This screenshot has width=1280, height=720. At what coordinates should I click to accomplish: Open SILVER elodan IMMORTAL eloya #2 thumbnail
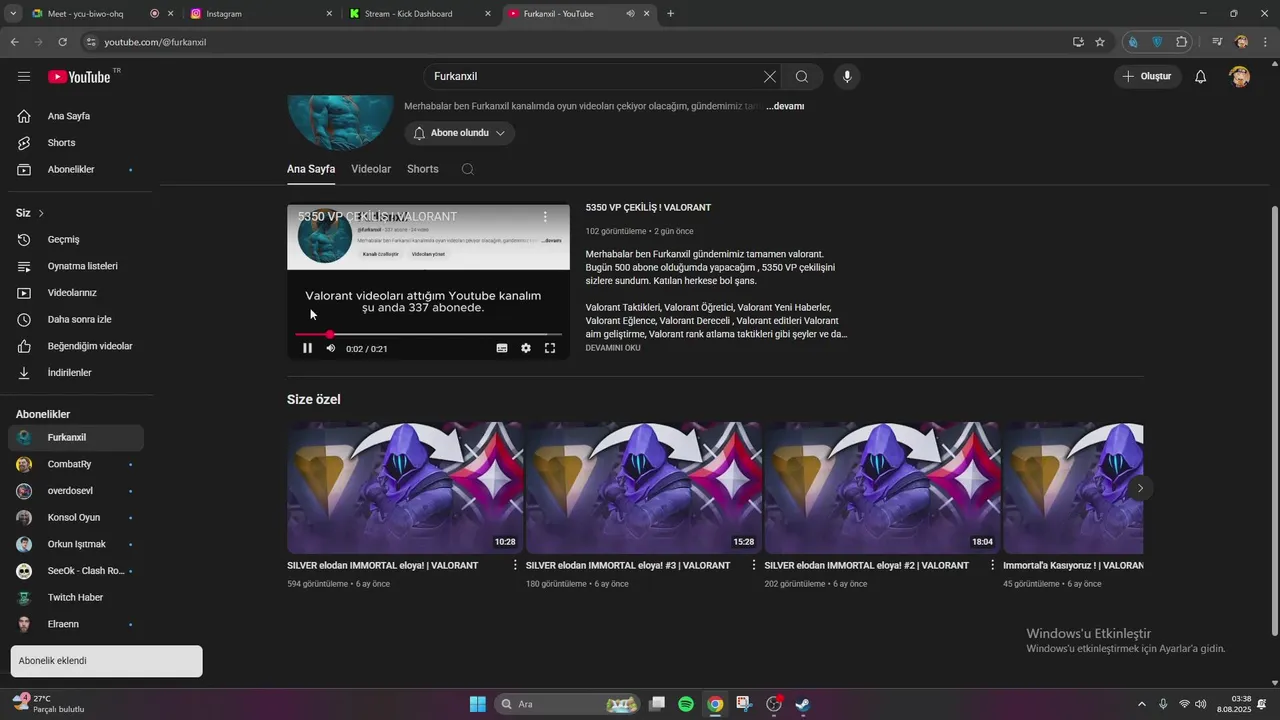[x=882, y=488]
